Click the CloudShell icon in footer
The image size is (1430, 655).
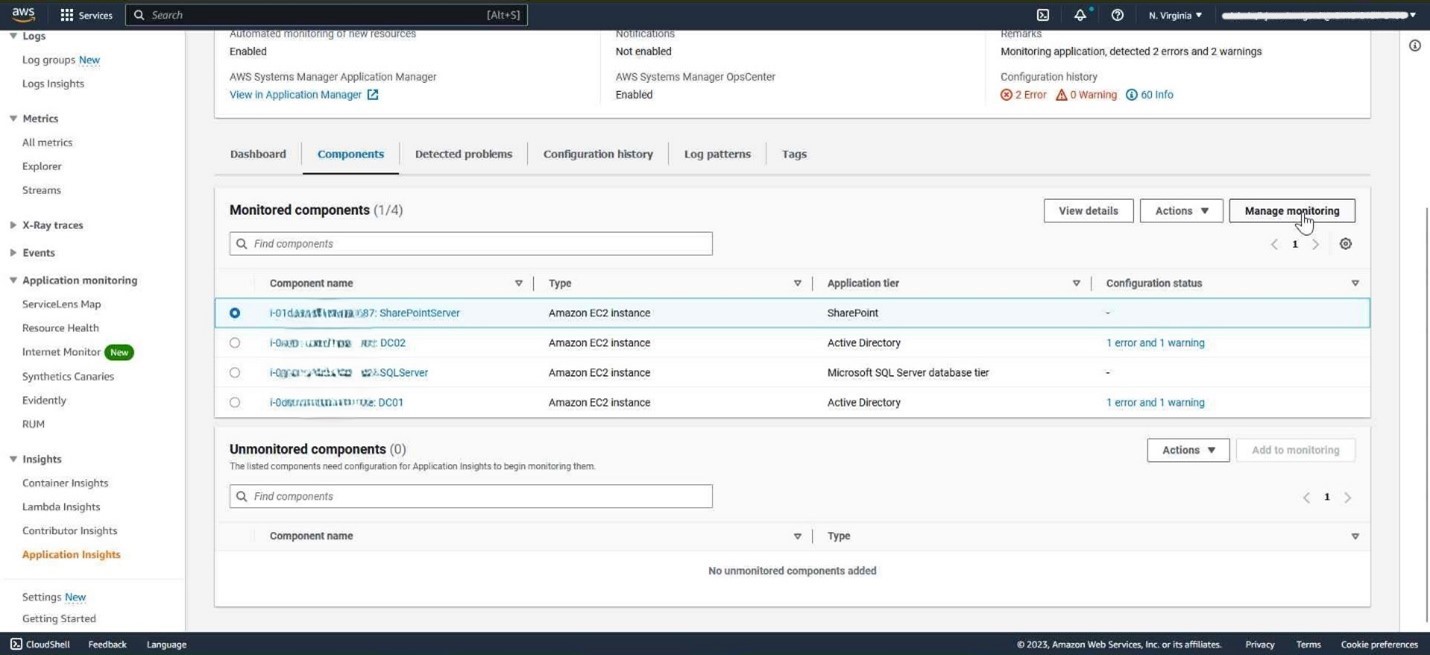coord(16,644)
